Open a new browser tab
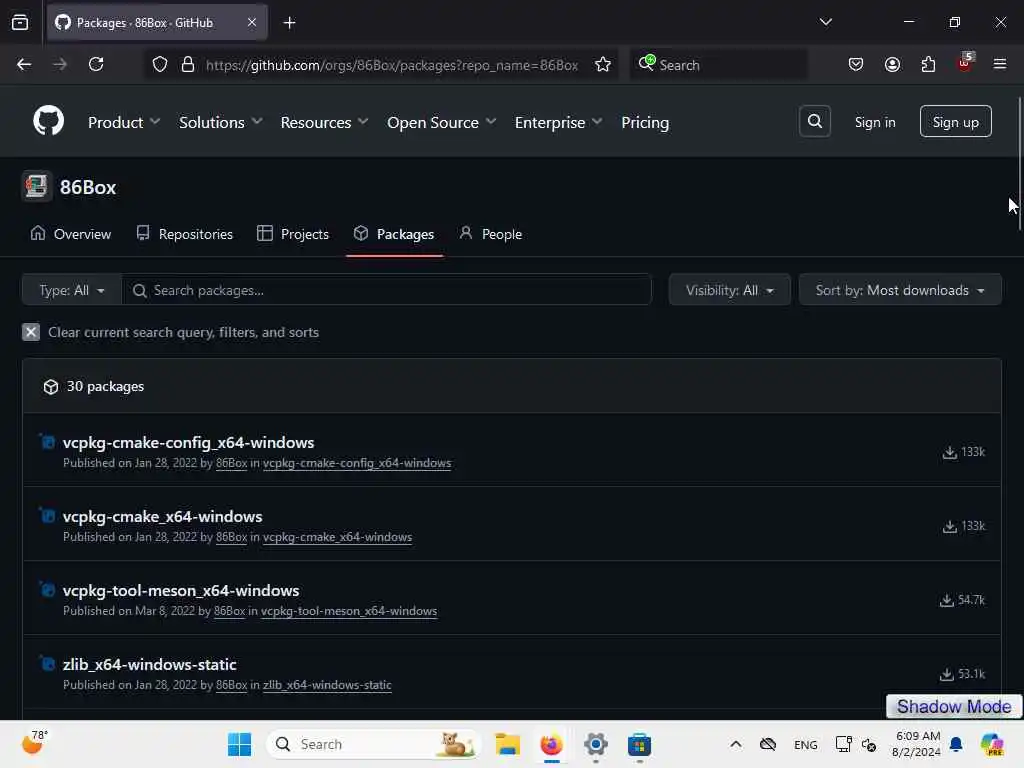The width and height of the screenshot is (1024, 768). click(289, 23)
